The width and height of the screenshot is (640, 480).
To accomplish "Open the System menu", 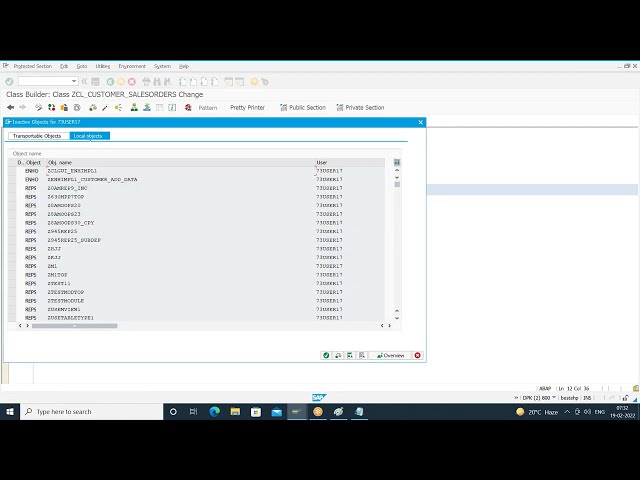I will (162, 66).
